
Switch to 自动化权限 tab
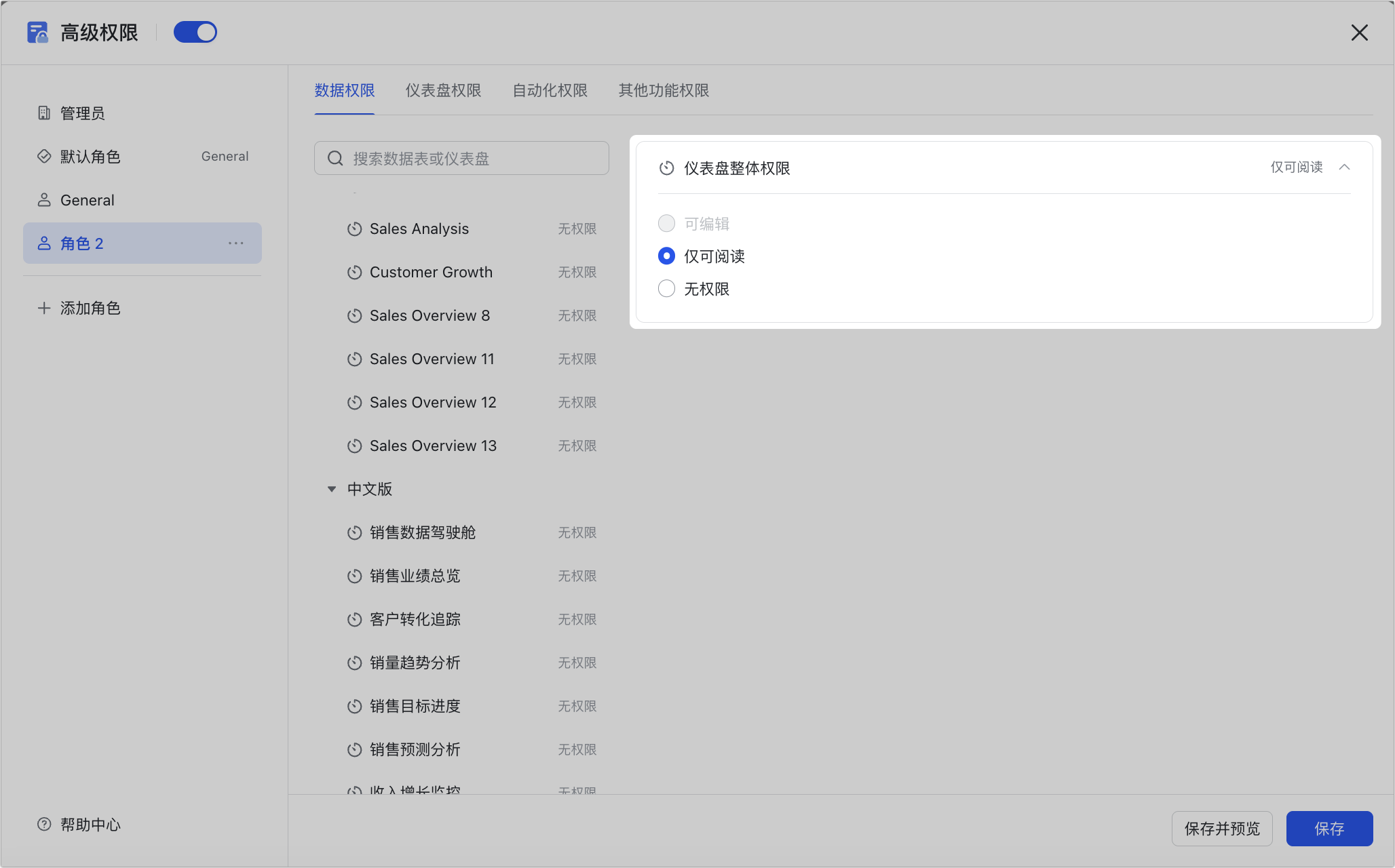click(x=550, y=90)
